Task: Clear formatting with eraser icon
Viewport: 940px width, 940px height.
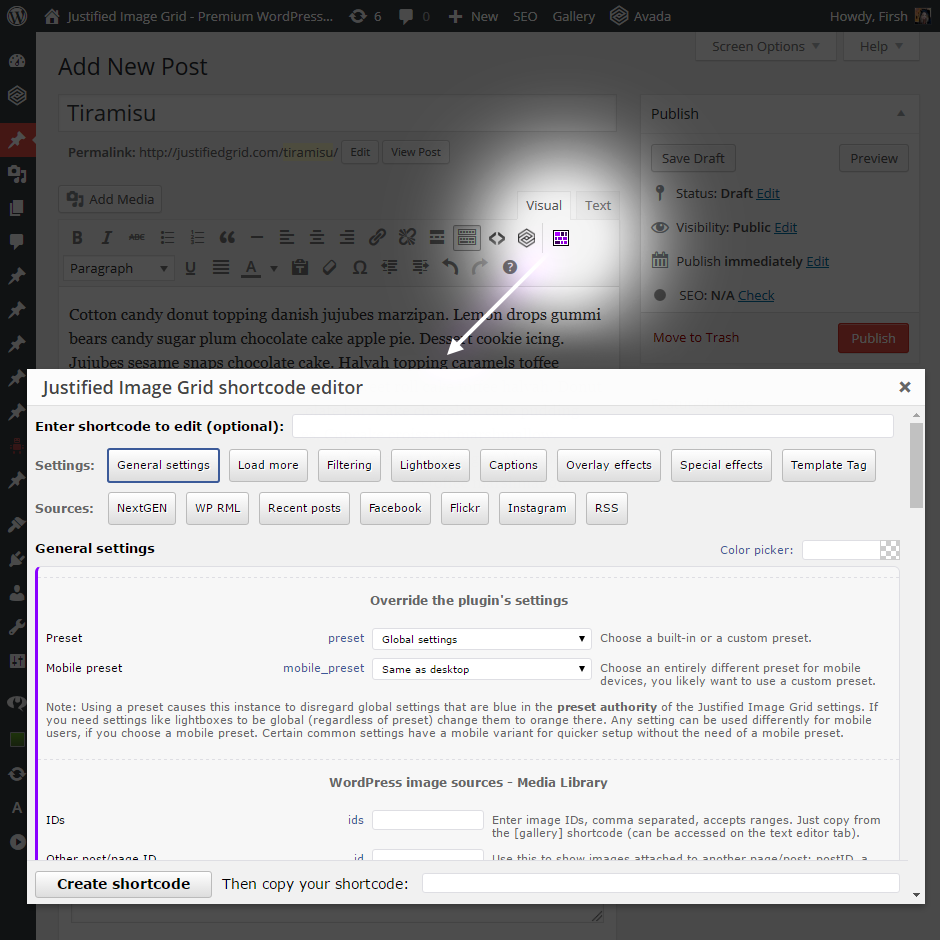Action: (x=330, y=268)
